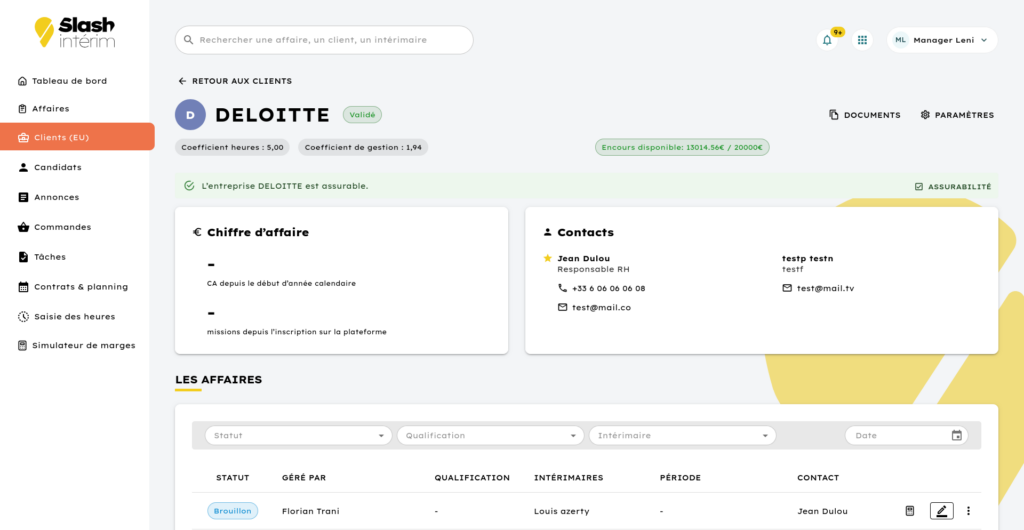Click the back arrow to clients
The height and width of the screenshot is (530, 1024).
(x=182, y=81)
